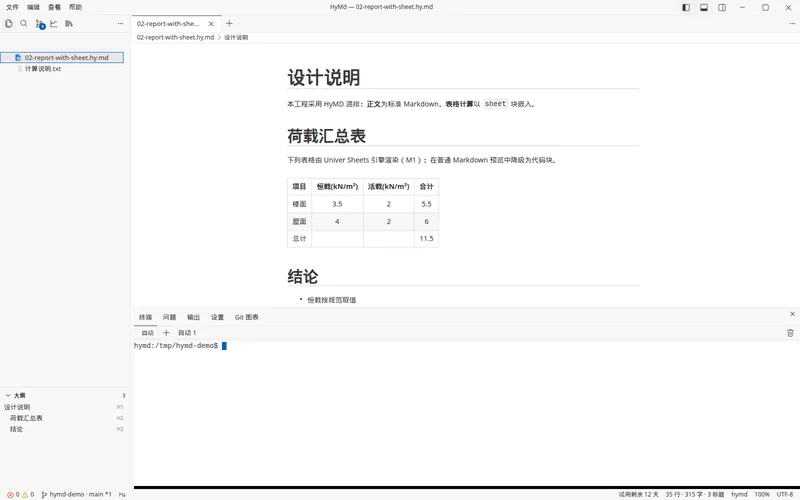Click hymd language mode in status bar
This screenshot has width=800, height=500.
coord(739,494)
